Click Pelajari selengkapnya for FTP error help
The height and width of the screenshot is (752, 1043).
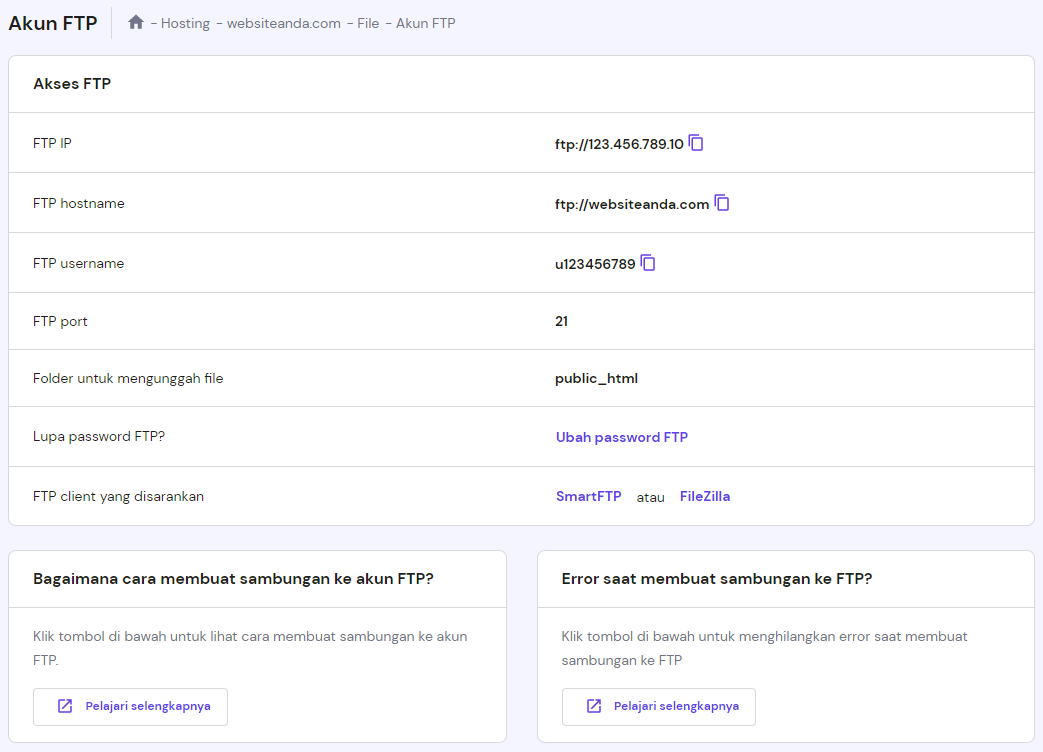coord(676,706)
